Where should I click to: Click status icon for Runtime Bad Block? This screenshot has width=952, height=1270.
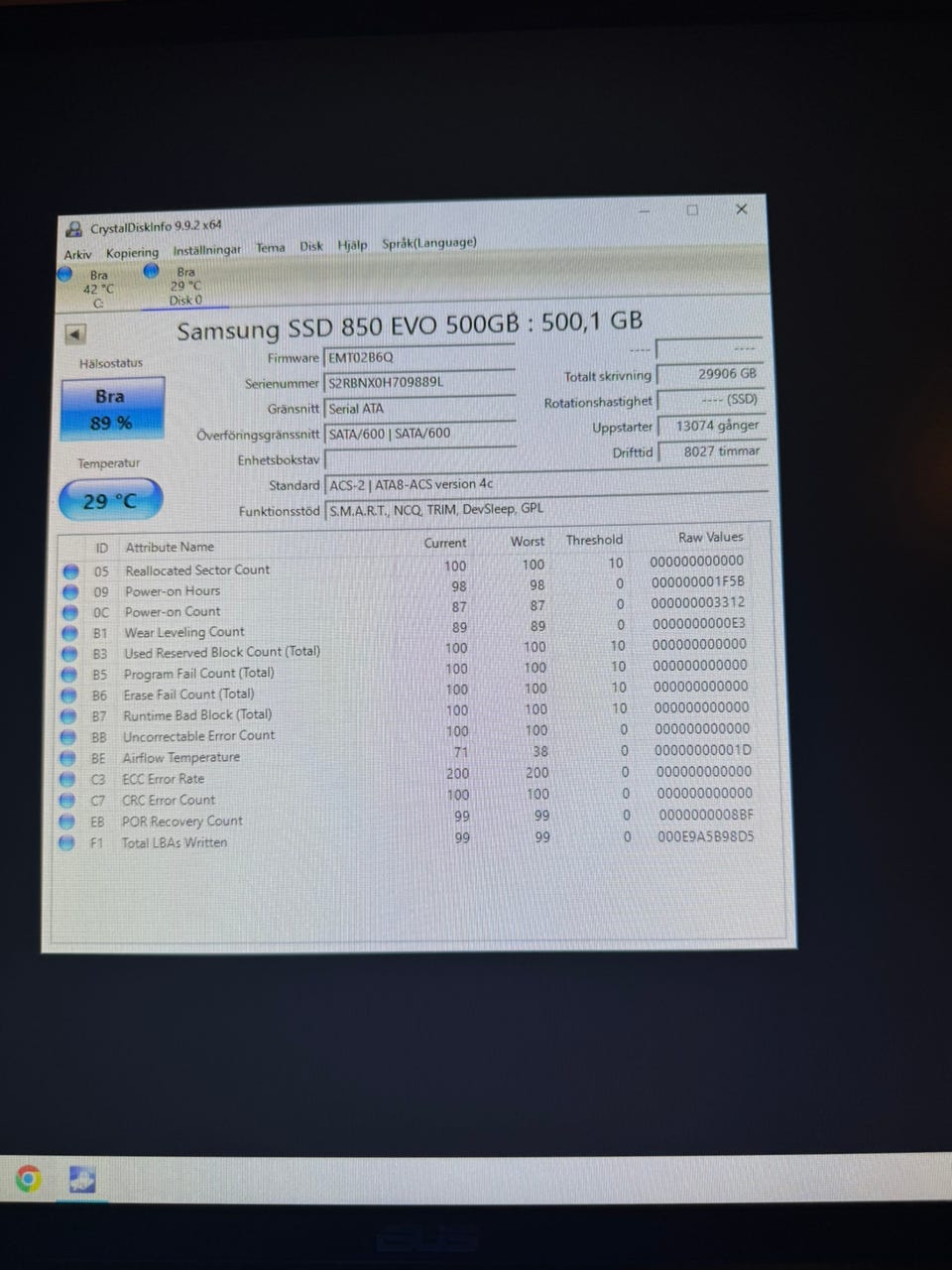68,716
